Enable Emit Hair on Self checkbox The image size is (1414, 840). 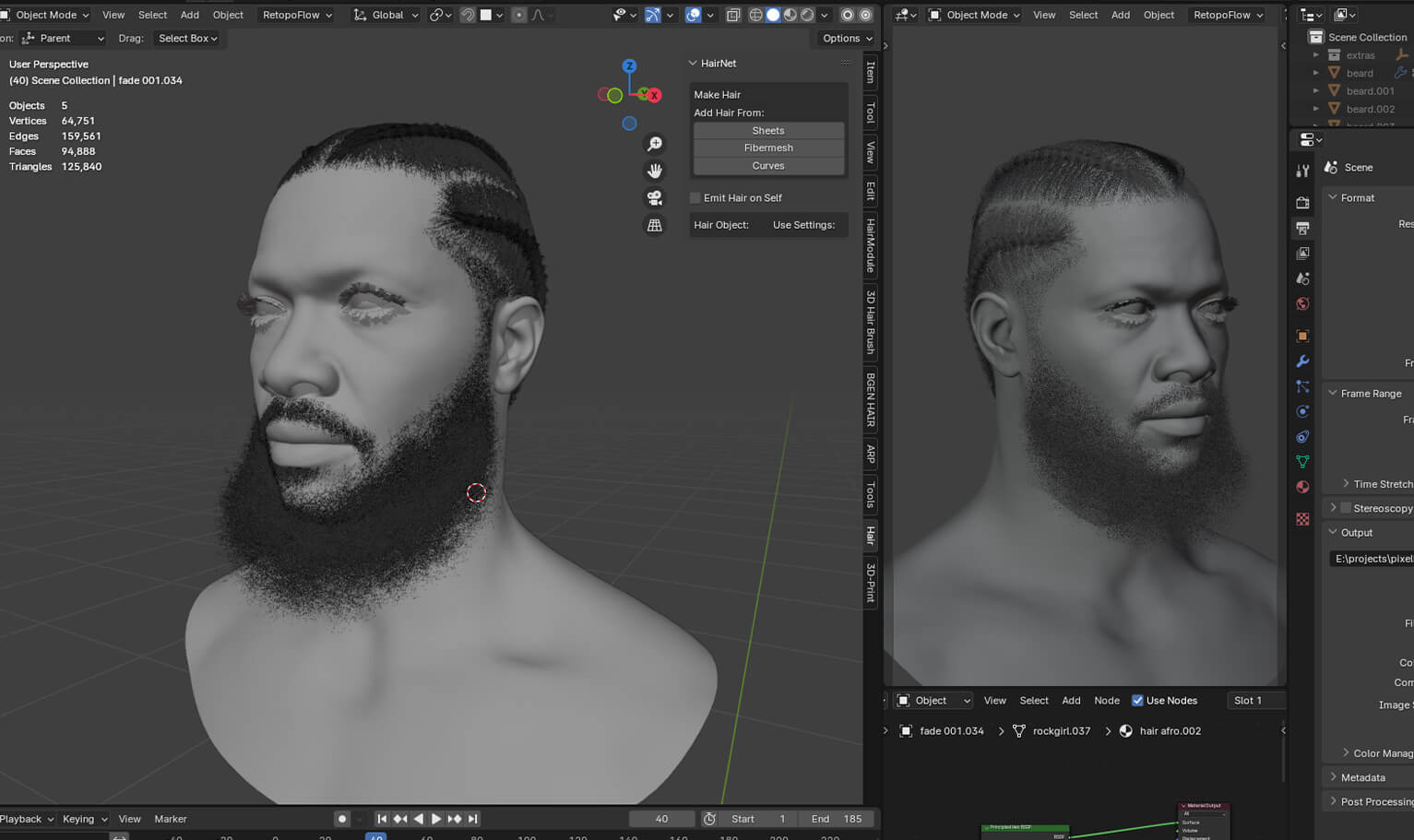click(695, 198)
